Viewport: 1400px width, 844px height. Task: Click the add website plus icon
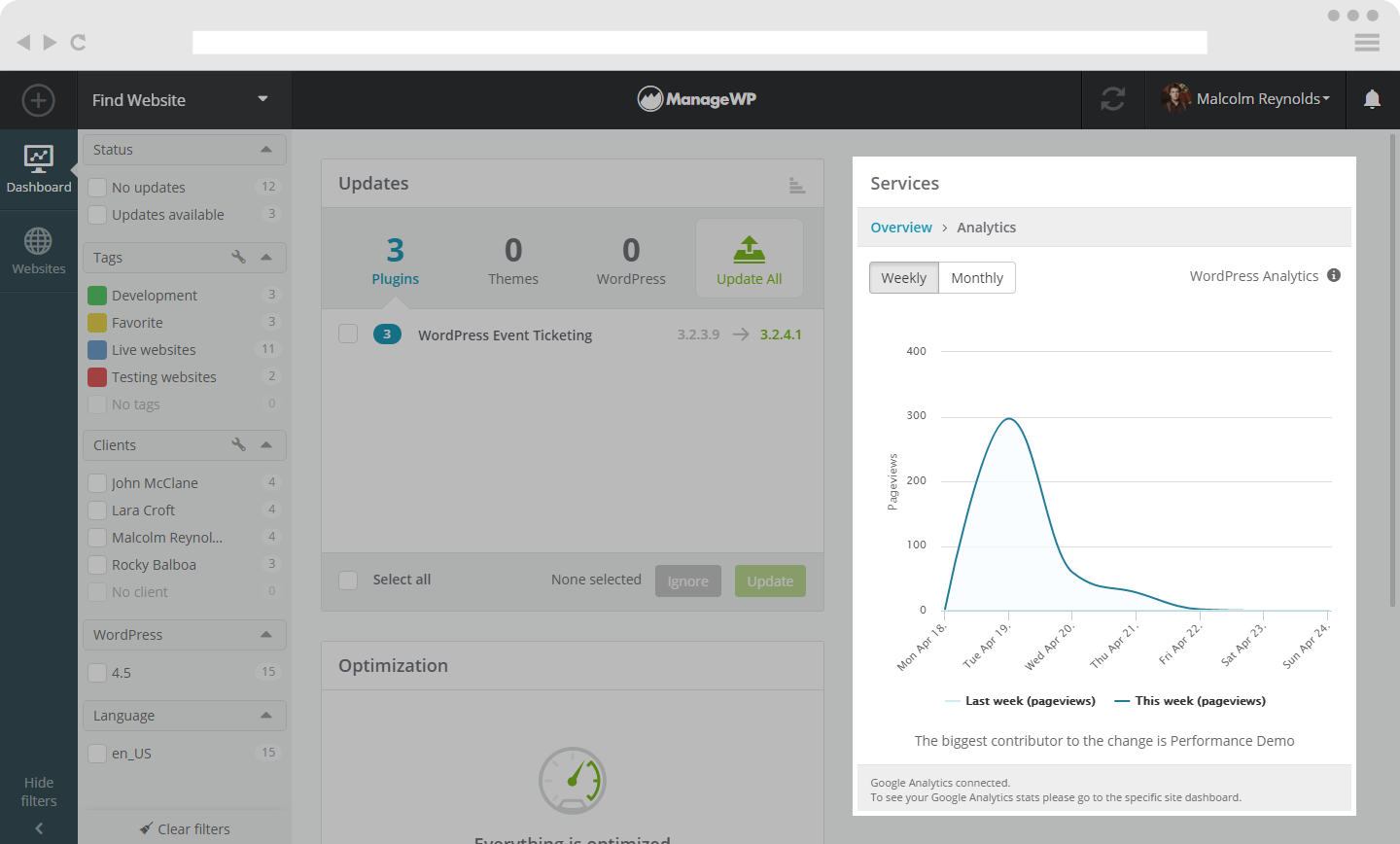(38, 100)
